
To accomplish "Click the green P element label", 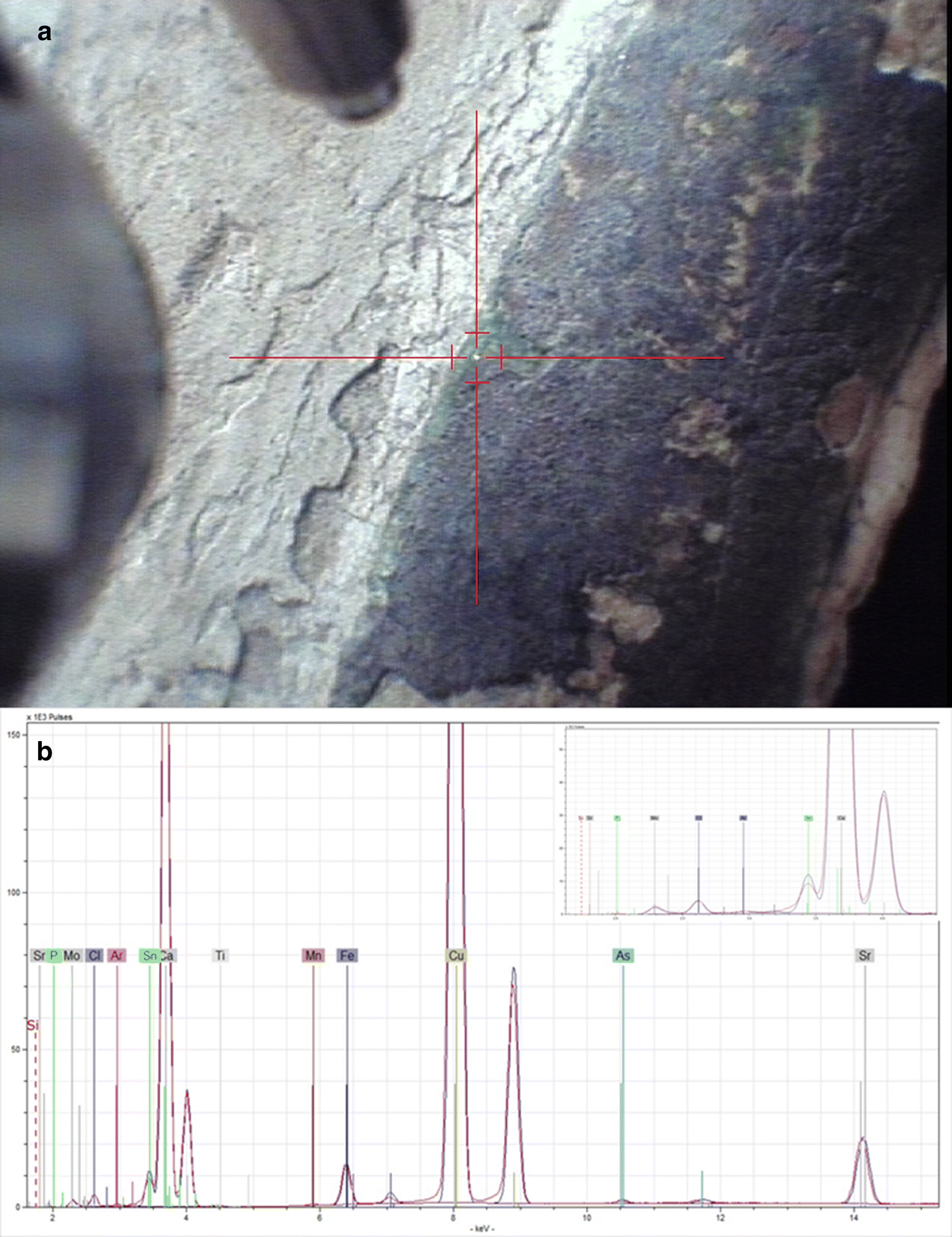I will tap(54, 956).
